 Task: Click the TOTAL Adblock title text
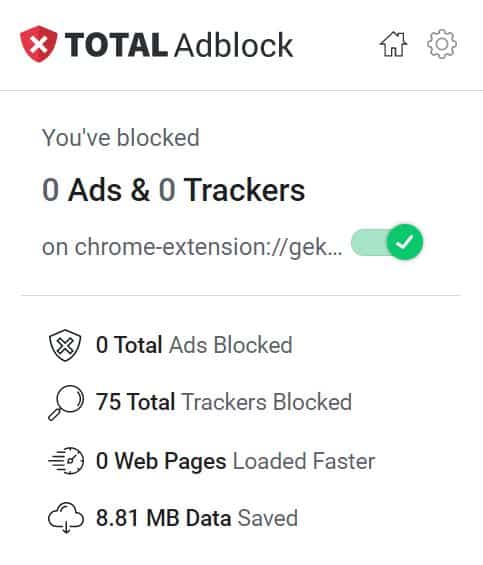[179, 45]
